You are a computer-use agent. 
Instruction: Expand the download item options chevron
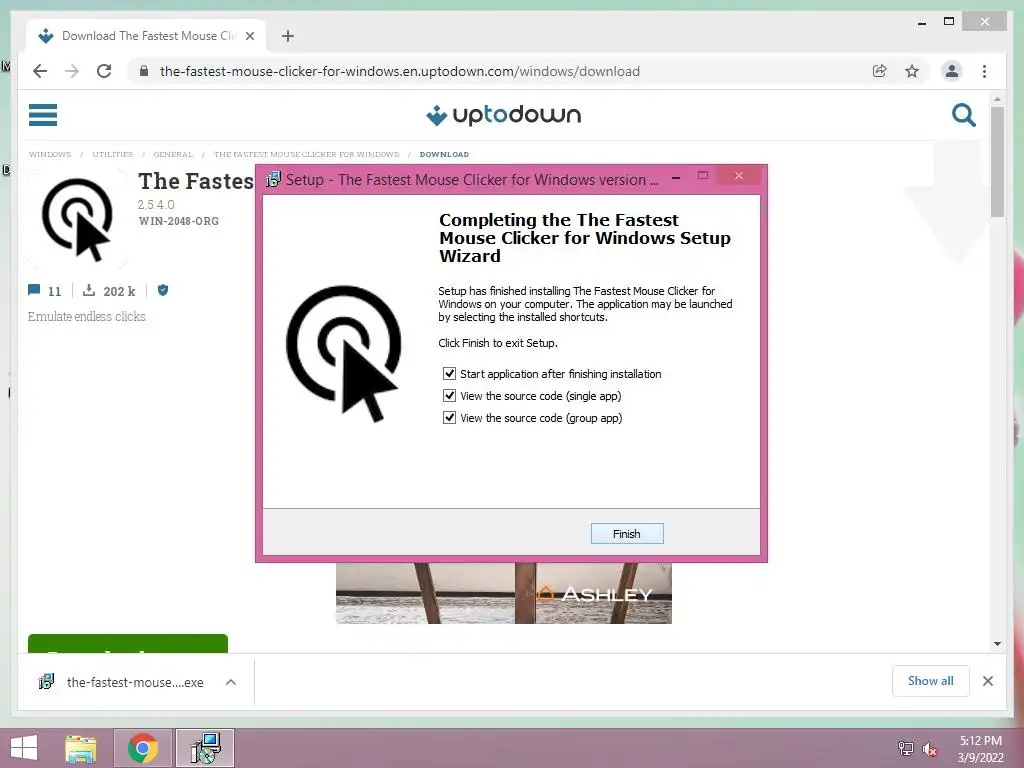231,682
